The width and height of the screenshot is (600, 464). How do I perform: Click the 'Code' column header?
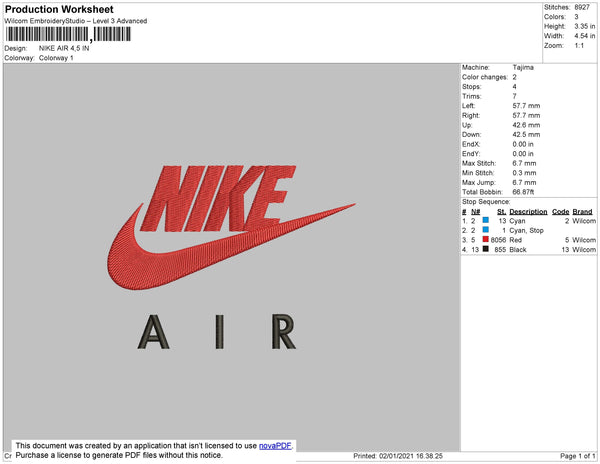coord(561,212)
